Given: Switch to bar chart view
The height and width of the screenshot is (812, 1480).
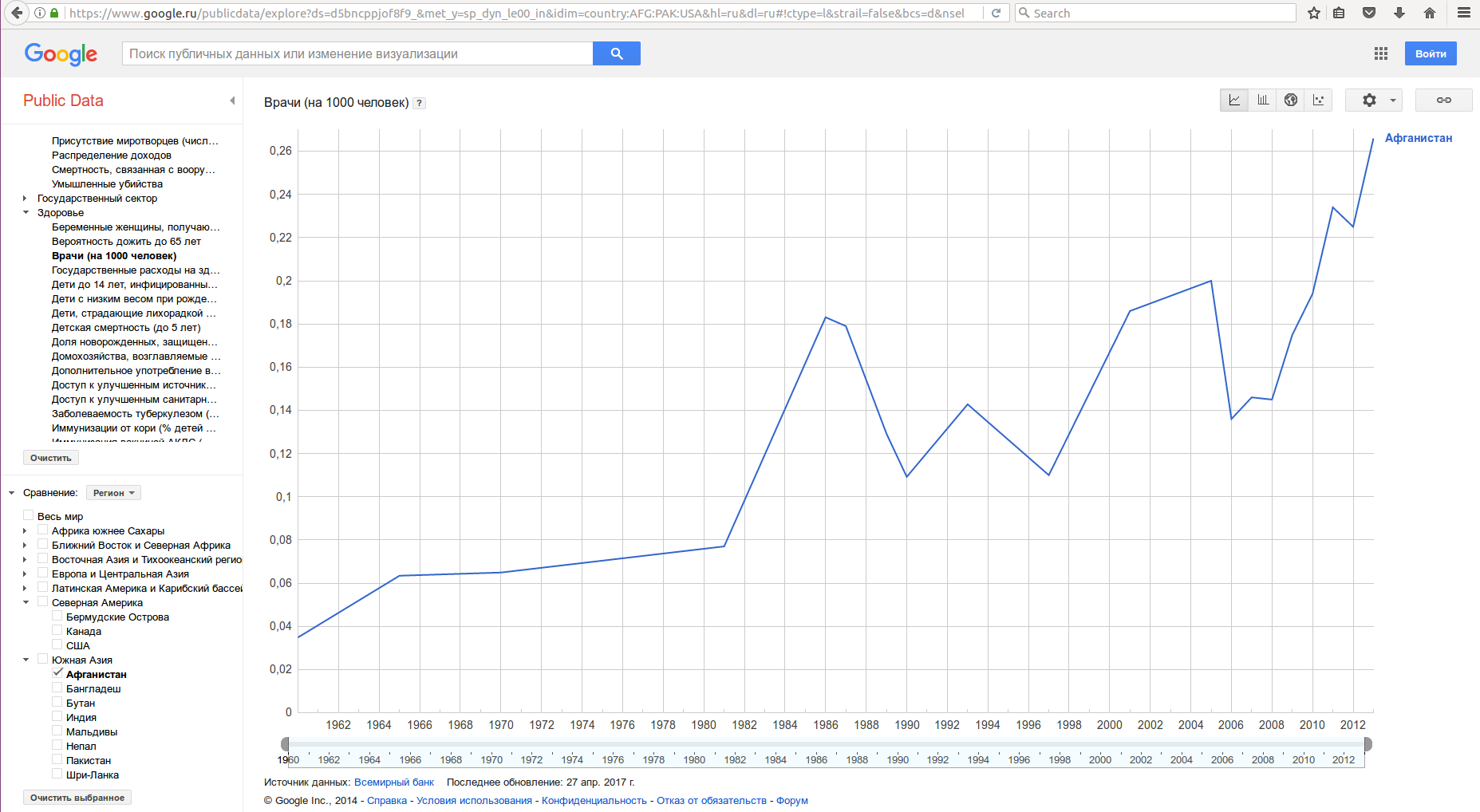Looking at the screenshot, I should pos(1263,101).
